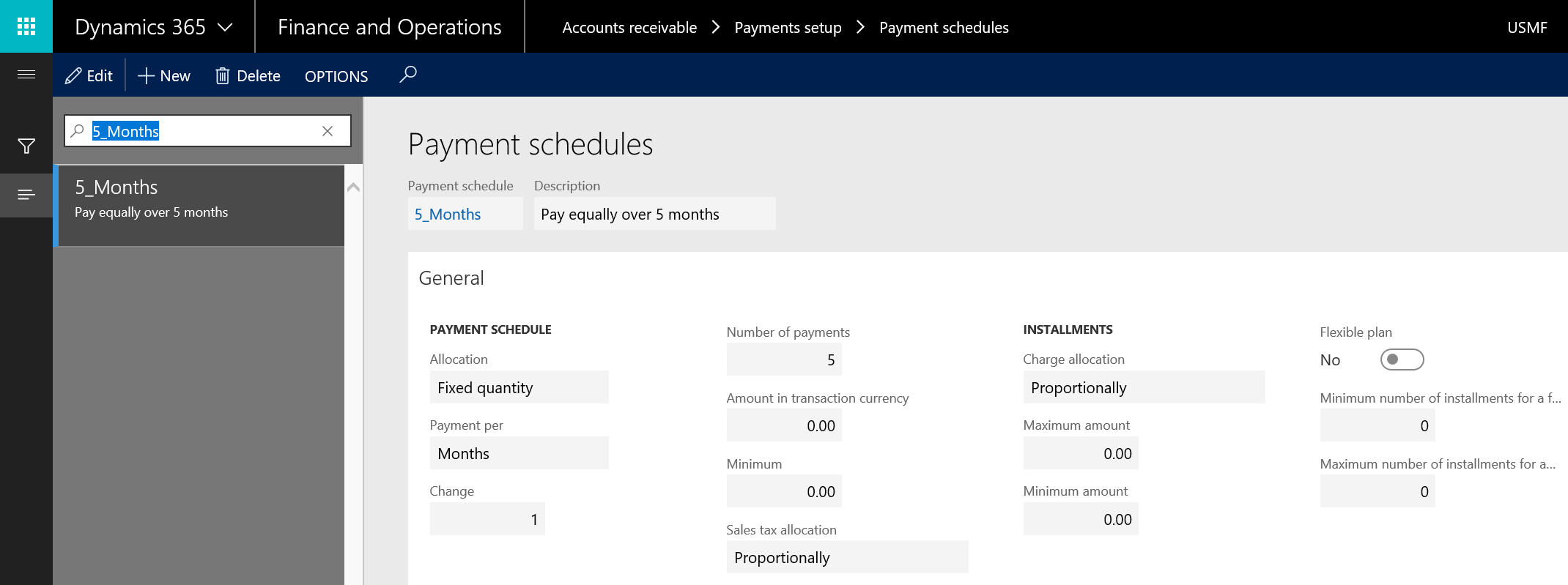The image size is (1568, 585).
Task: Go to Payments setup breadcrumb
Action: (x=788, y=28)
